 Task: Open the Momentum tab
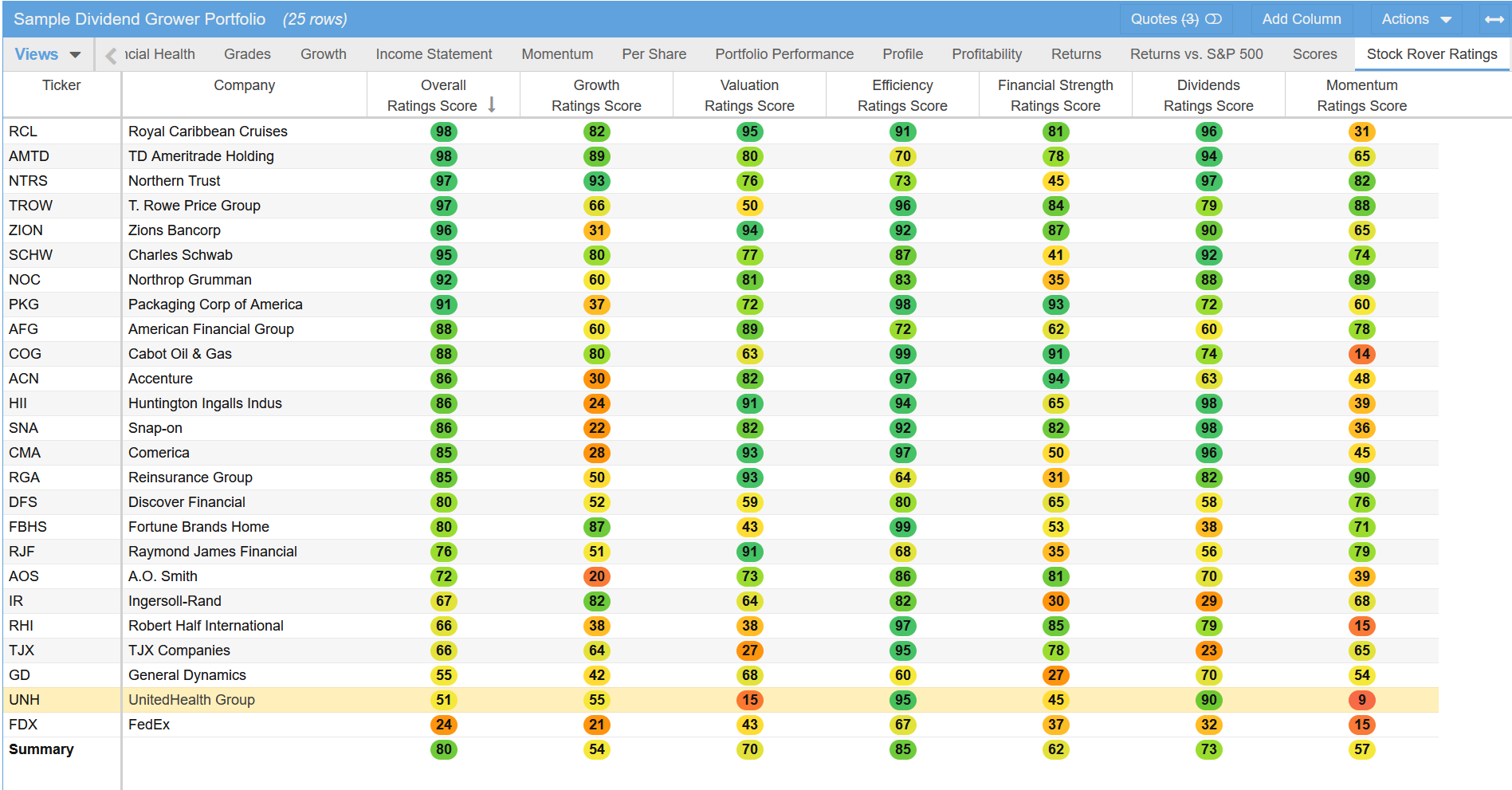(x=557, y=54)
